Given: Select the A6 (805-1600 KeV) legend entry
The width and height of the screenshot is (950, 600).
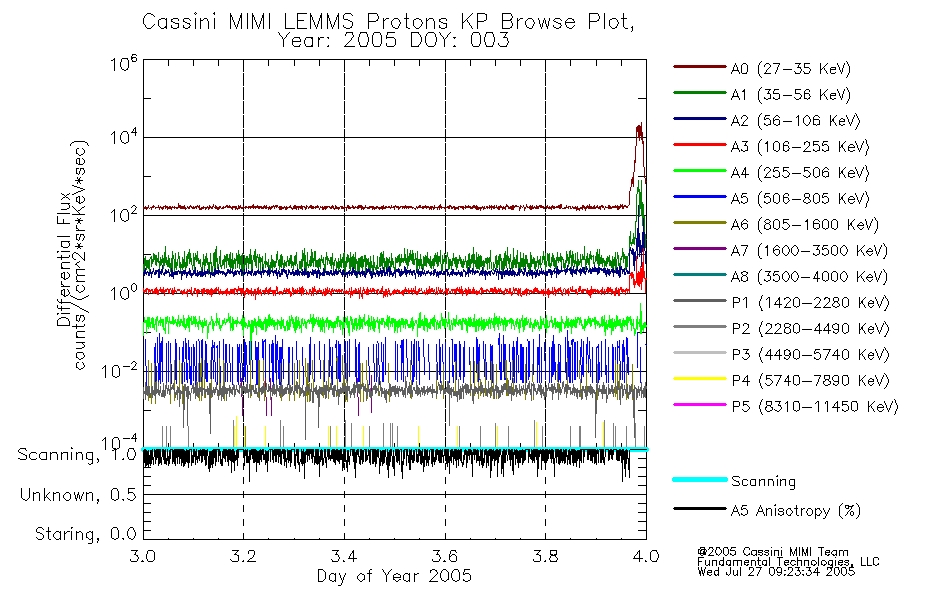Looking at the screenshot, I should [776, 224].
